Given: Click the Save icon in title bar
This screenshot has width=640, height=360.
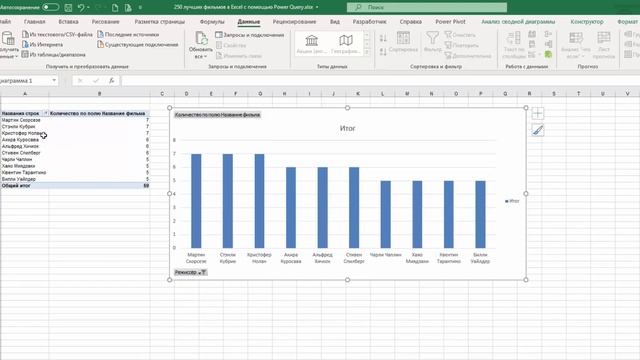Looking at the screenshot, I should [x=68, y=7].
